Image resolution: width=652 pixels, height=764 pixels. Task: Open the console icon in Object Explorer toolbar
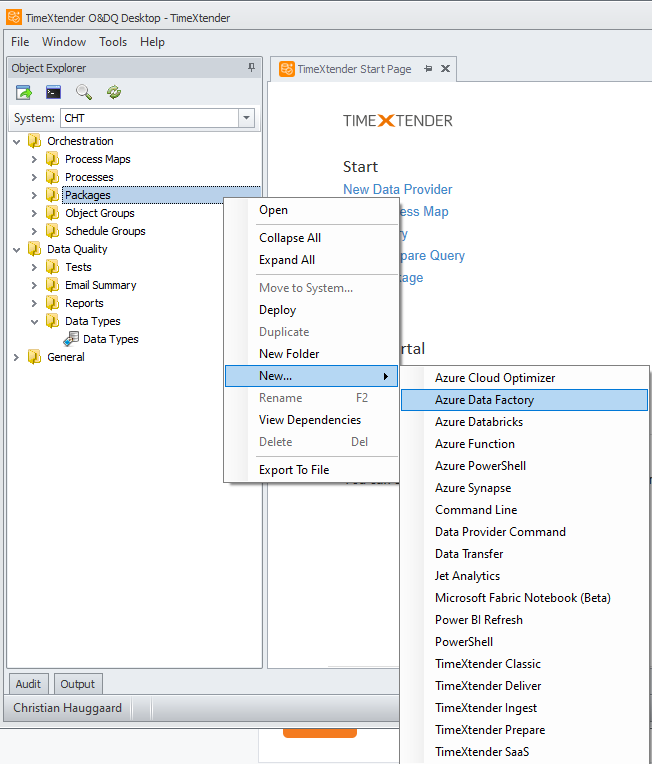point(54,92)
